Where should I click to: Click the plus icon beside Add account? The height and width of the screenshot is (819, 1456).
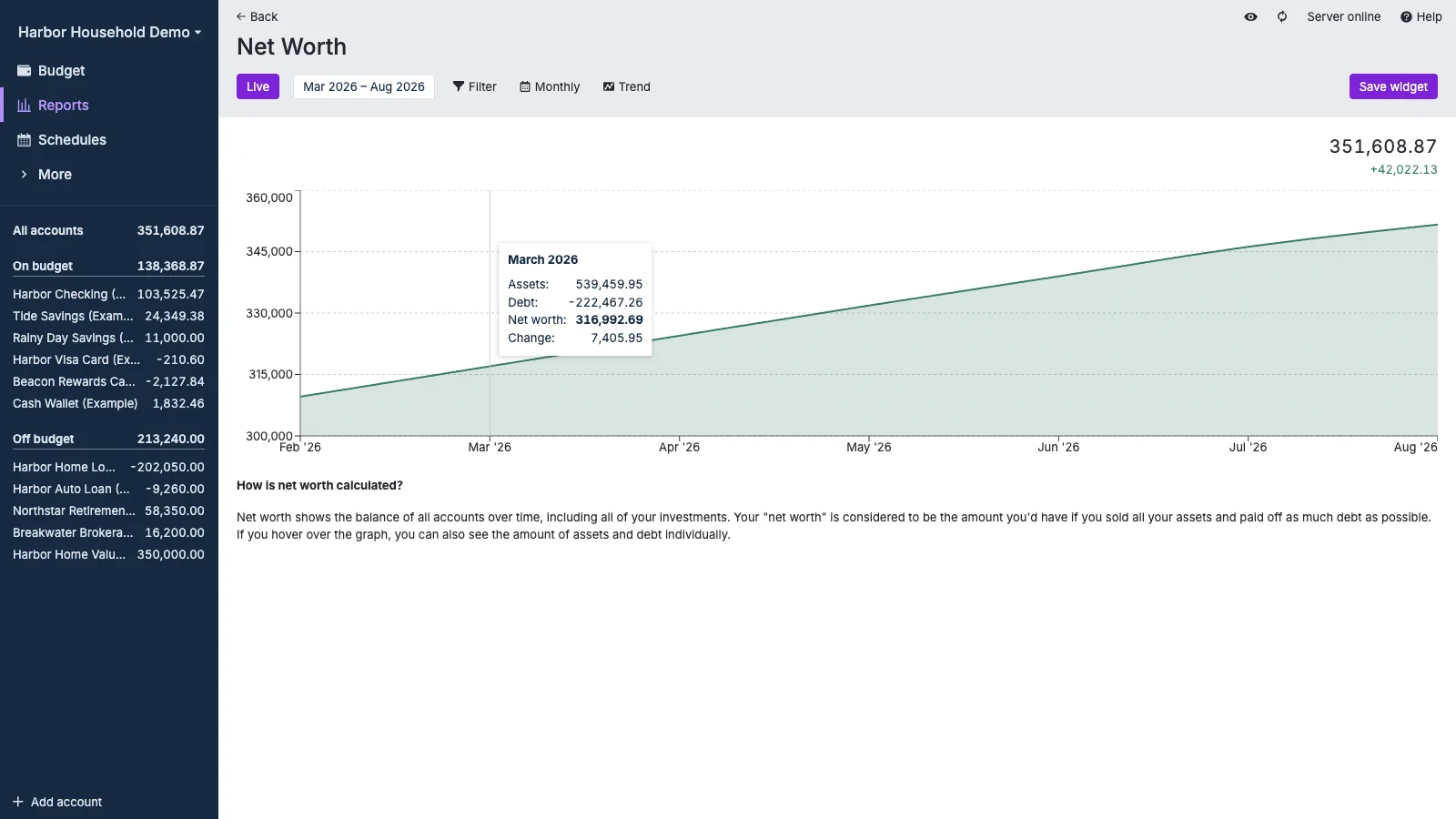click(18, 802)
